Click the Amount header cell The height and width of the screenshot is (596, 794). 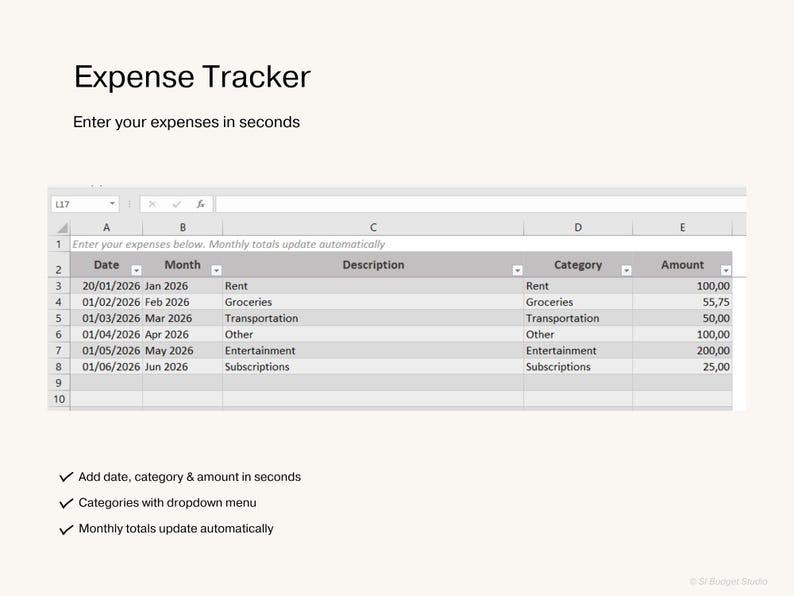pyautogui.click(x=682, y=265)
